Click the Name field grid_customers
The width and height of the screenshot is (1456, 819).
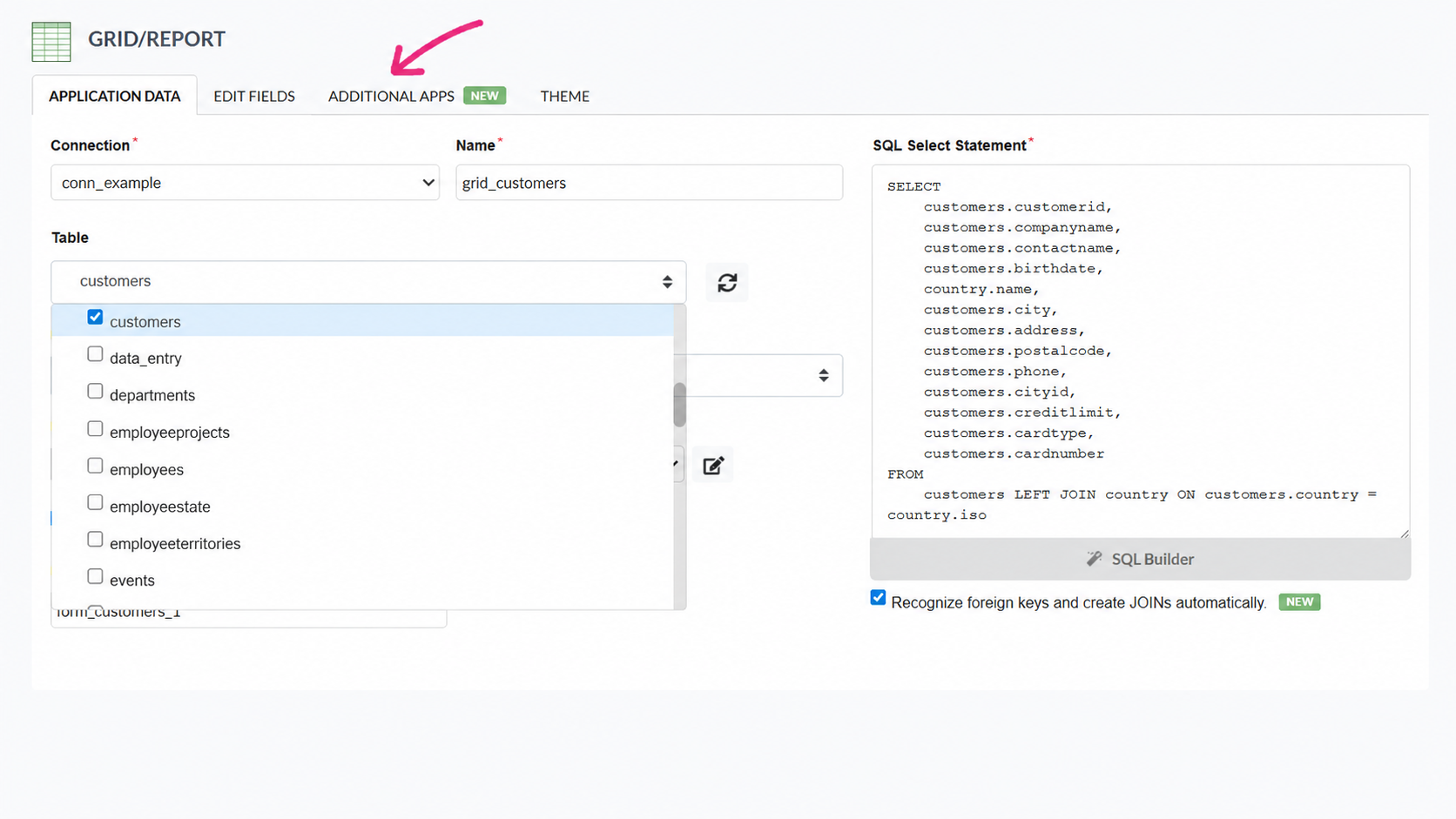point(649,183)
